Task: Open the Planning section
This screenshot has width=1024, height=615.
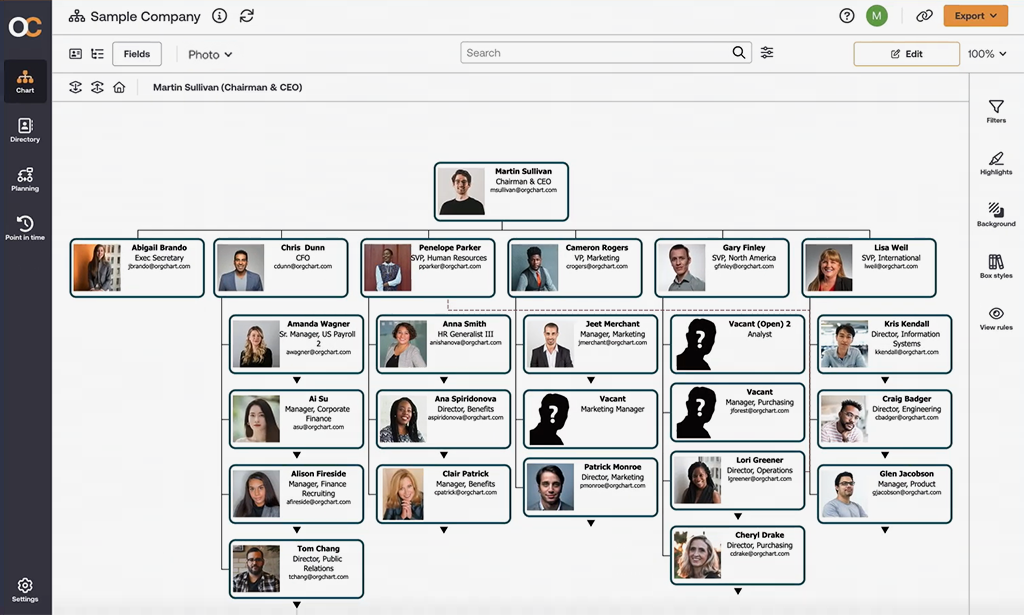Action: point(25,180)
